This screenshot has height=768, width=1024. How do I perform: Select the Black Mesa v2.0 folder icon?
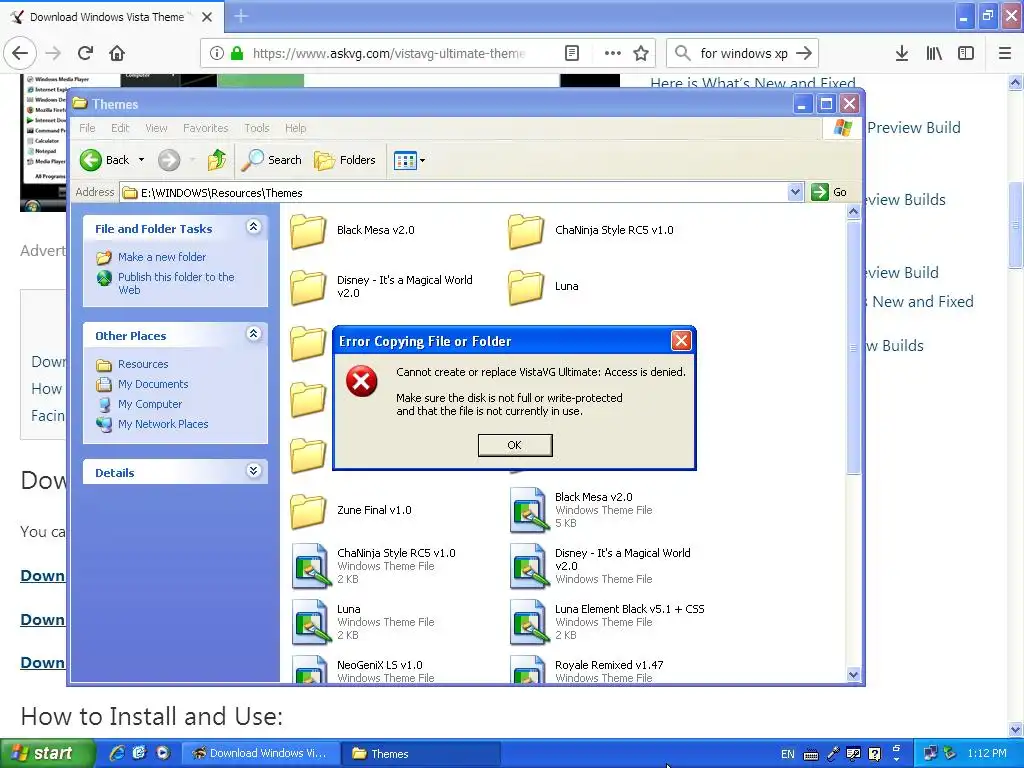click(x=308, y=231)
